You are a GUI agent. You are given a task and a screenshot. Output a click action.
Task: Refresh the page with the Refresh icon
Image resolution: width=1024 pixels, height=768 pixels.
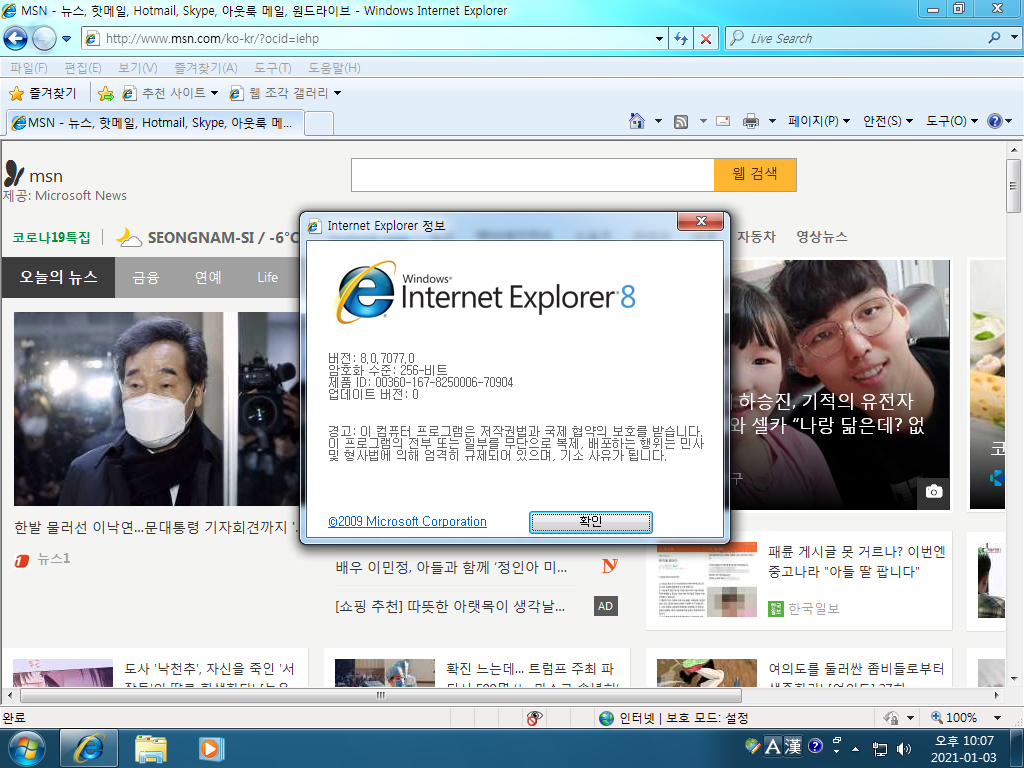pyautogui.click(x=680, y=39)
